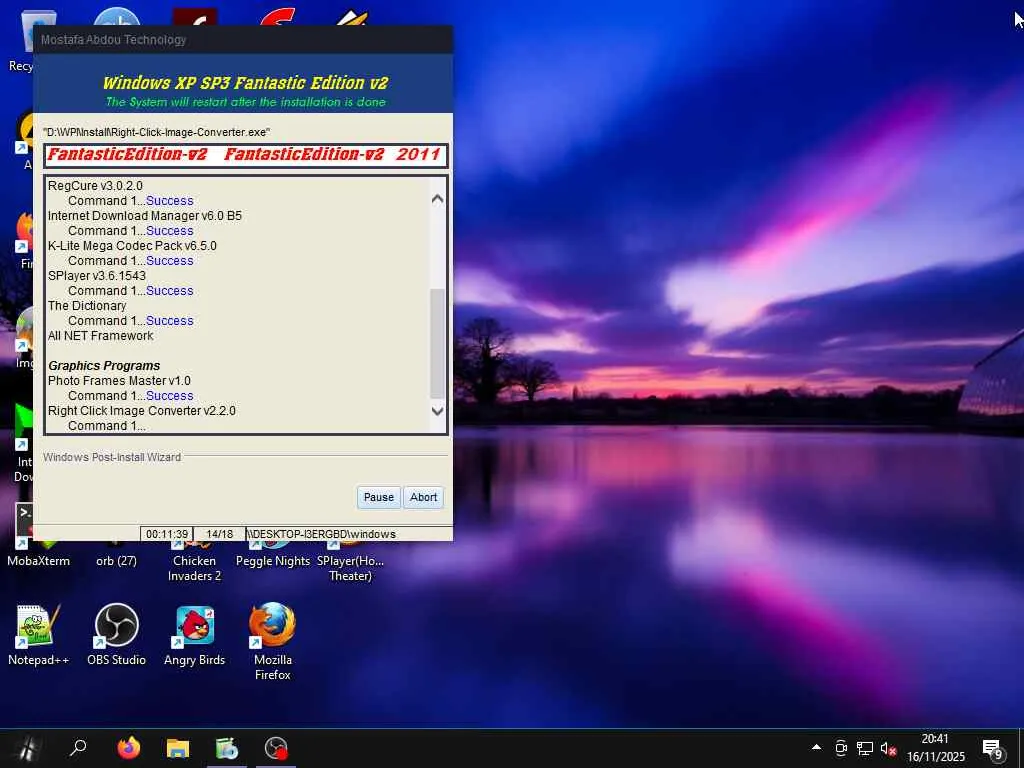Click the Abort button in the installer
Viewport: 1024px width, 768px height.
pyautogui.click(x=423, y=497)
